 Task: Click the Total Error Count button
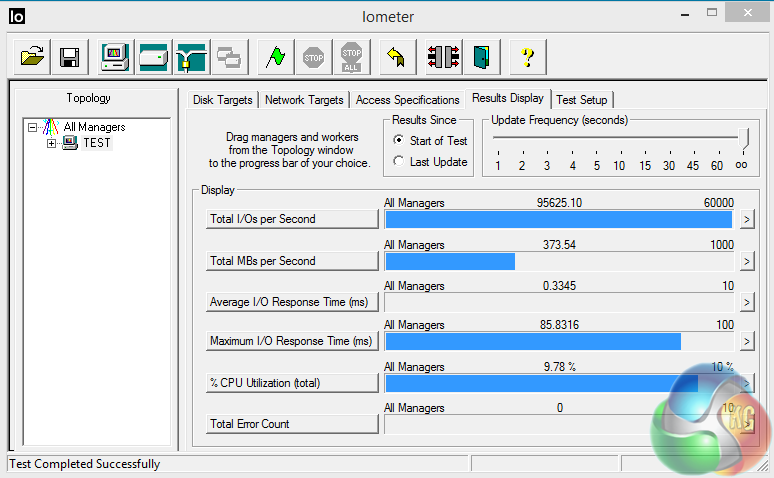click(x=292, y=424)
